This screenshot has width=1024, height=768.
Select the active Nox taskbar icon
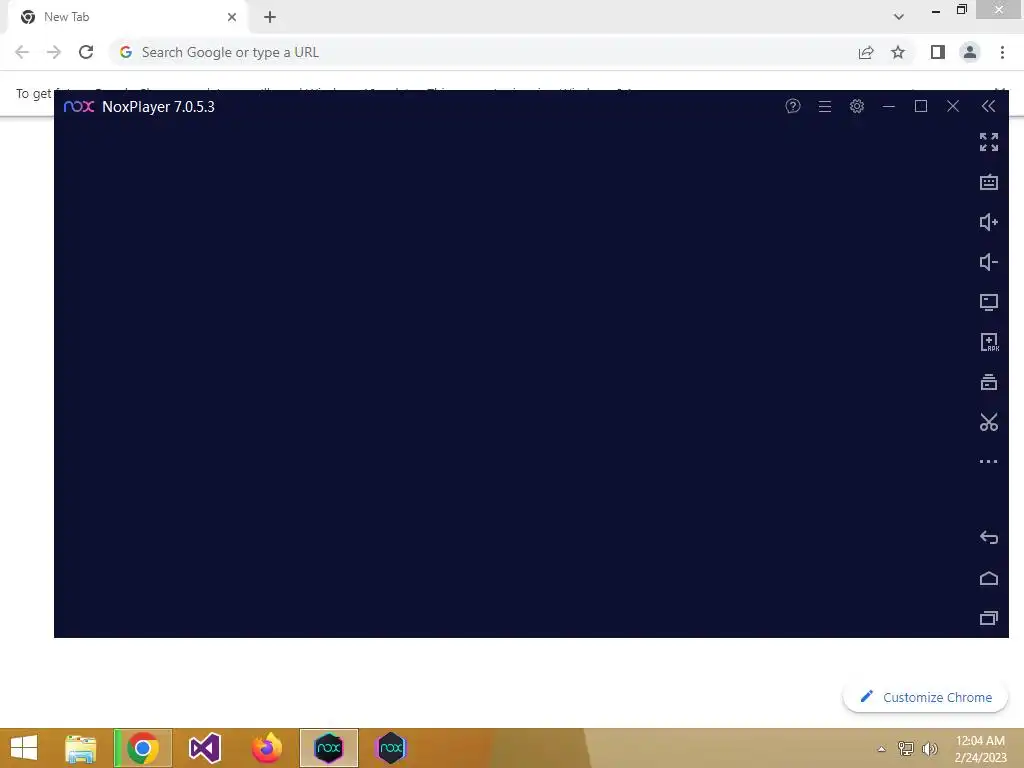(328, 748)
